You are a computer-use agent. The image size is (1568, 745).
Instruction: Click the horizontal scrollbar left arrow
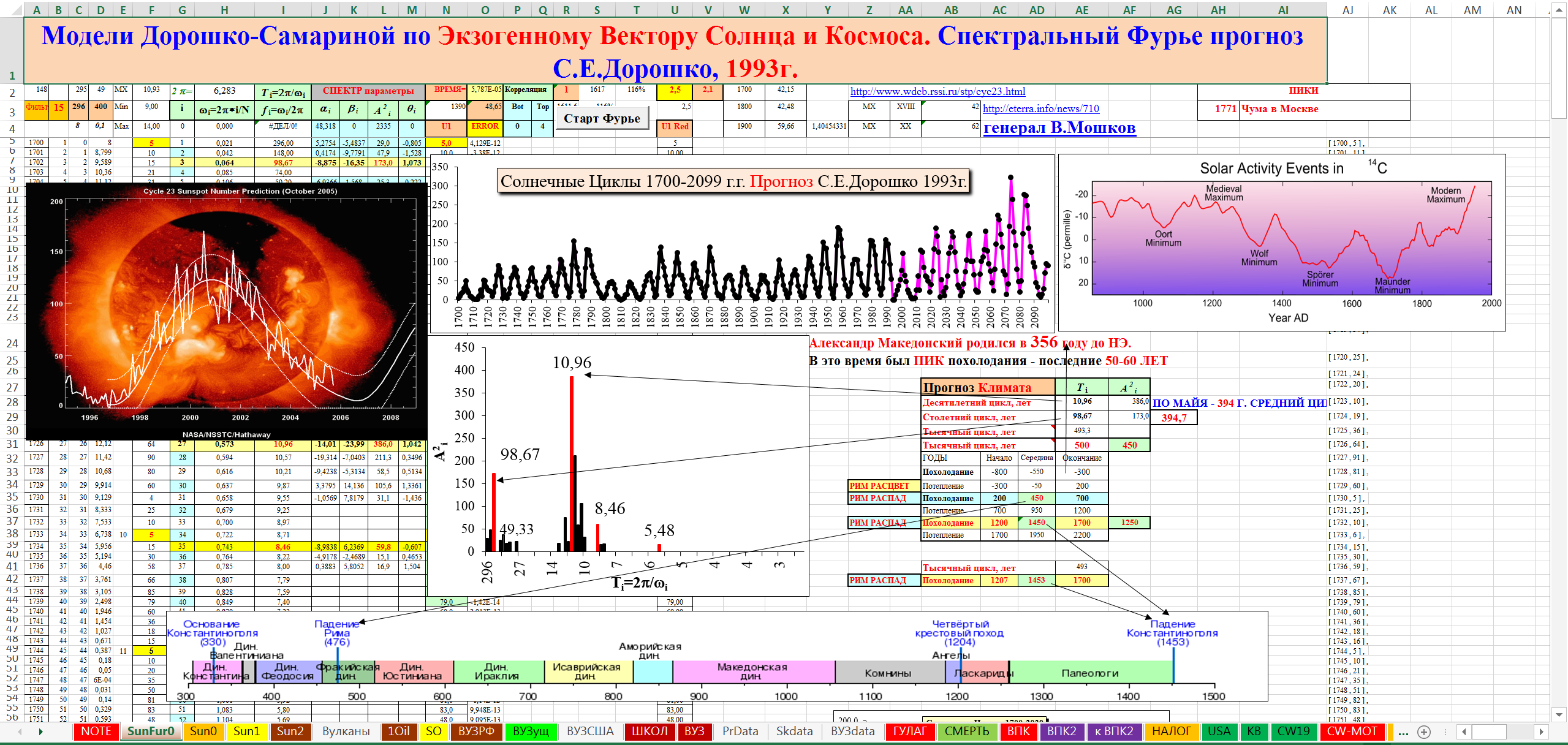1464,732
